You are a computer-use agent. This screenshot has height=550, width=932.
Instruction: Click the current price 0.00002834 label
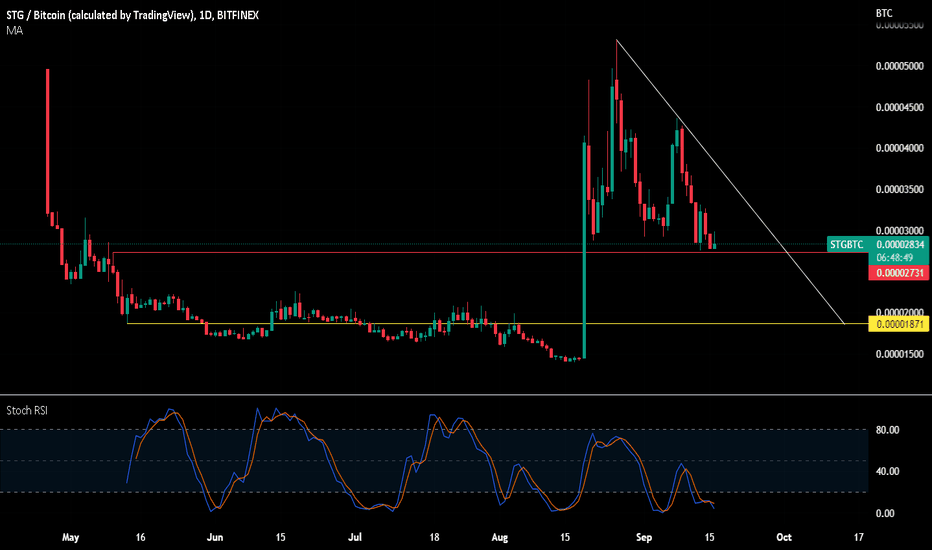pos(900,244)
